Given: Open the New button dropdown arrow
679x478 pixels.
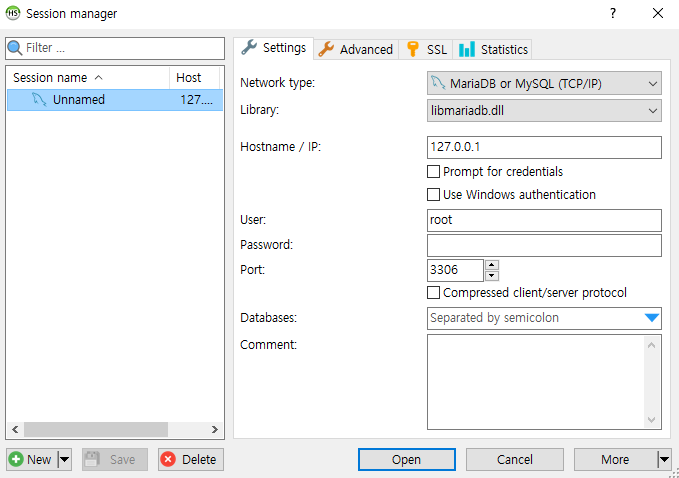Looking at the screenshot, I should click(65, 459).
